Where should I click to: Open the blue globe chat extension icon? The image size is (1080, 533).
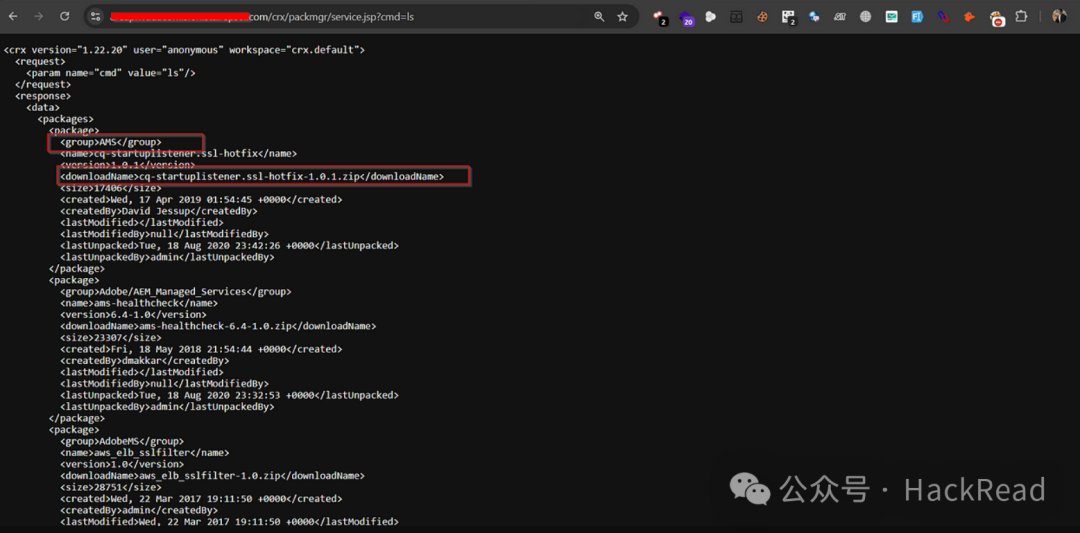coord(814,17)
